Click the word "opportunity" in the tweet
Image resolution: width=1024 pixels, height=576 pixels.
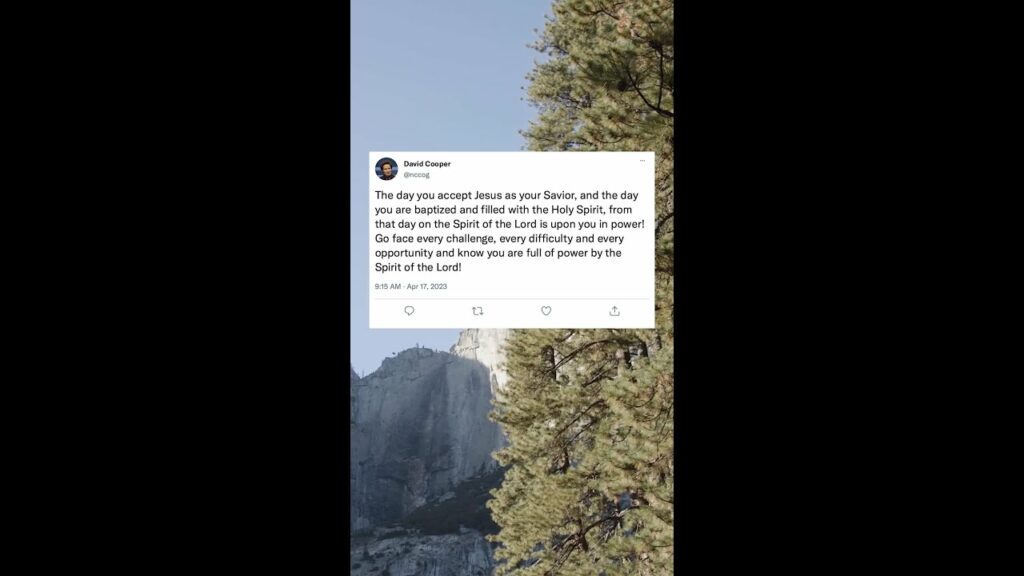(404, 253)
